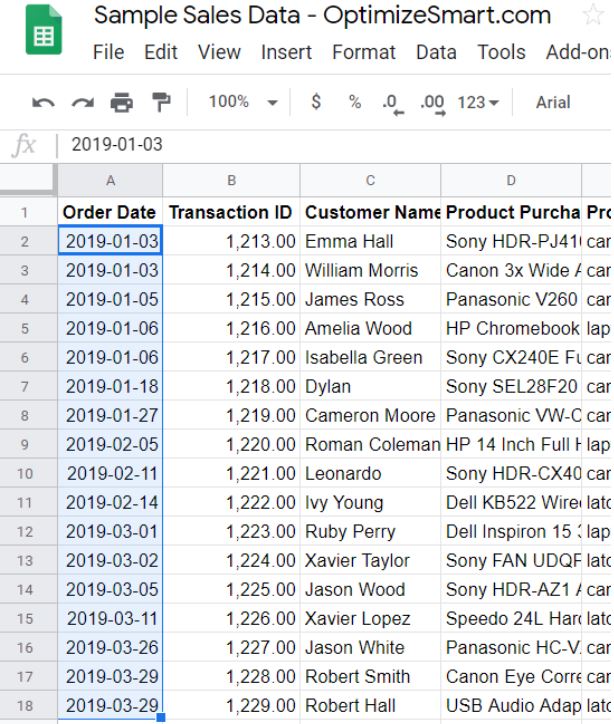
Task: Click cell 2019-02-14
Action: 110,502
